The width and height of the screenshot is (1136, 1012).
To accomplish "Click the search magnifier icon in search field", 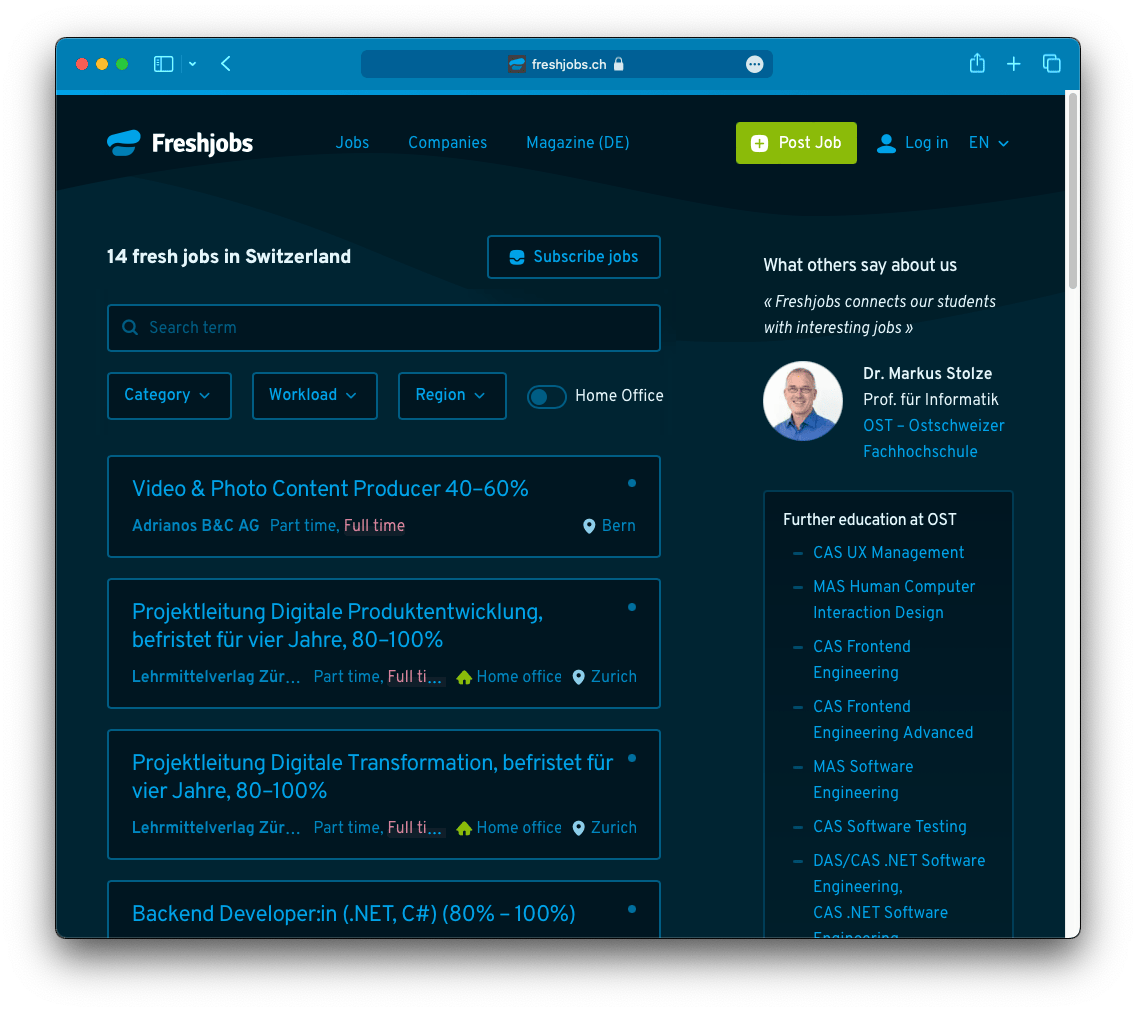I will pos(130,327).
